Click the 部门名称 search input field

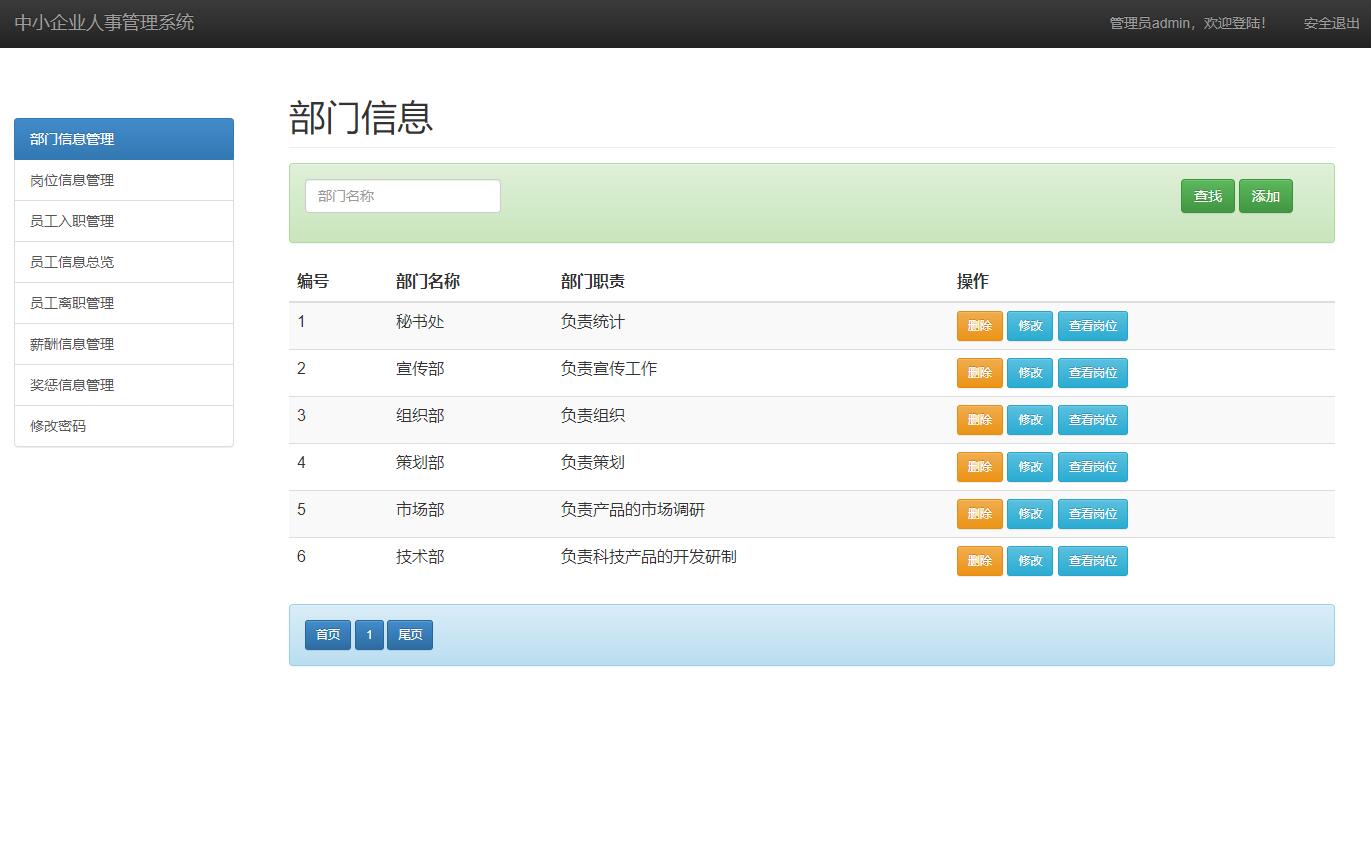click(x=402, y=196)
